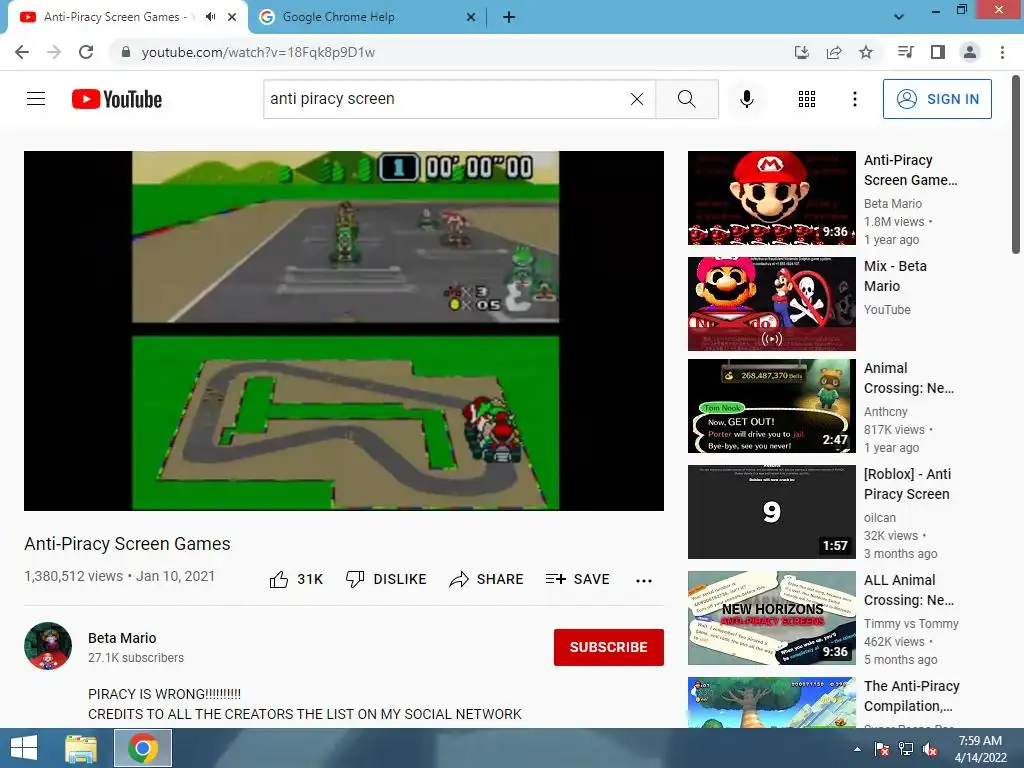This screenshot has width=1024, height=768.
Task: Go forward with browser forward arrow
Action: [x=54, y=52]
